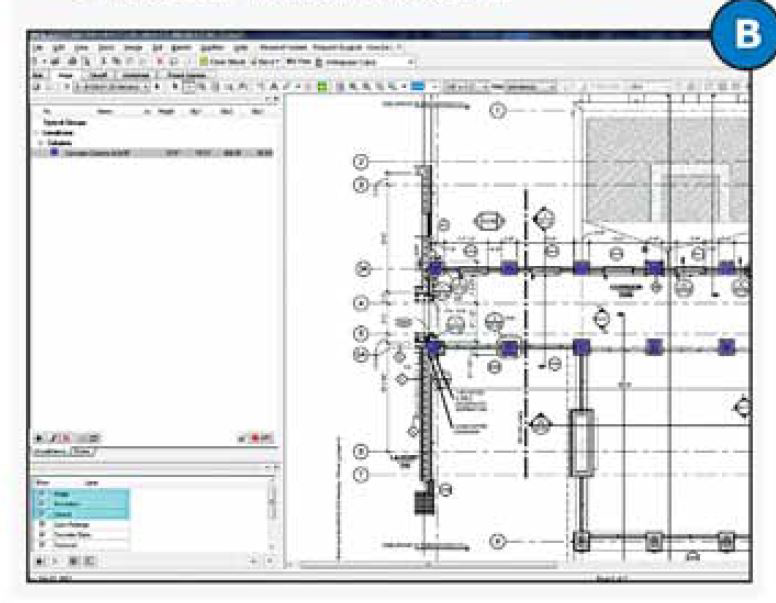Switch to the Notes tab beside the Conditions tab

(x=83, y=452)
